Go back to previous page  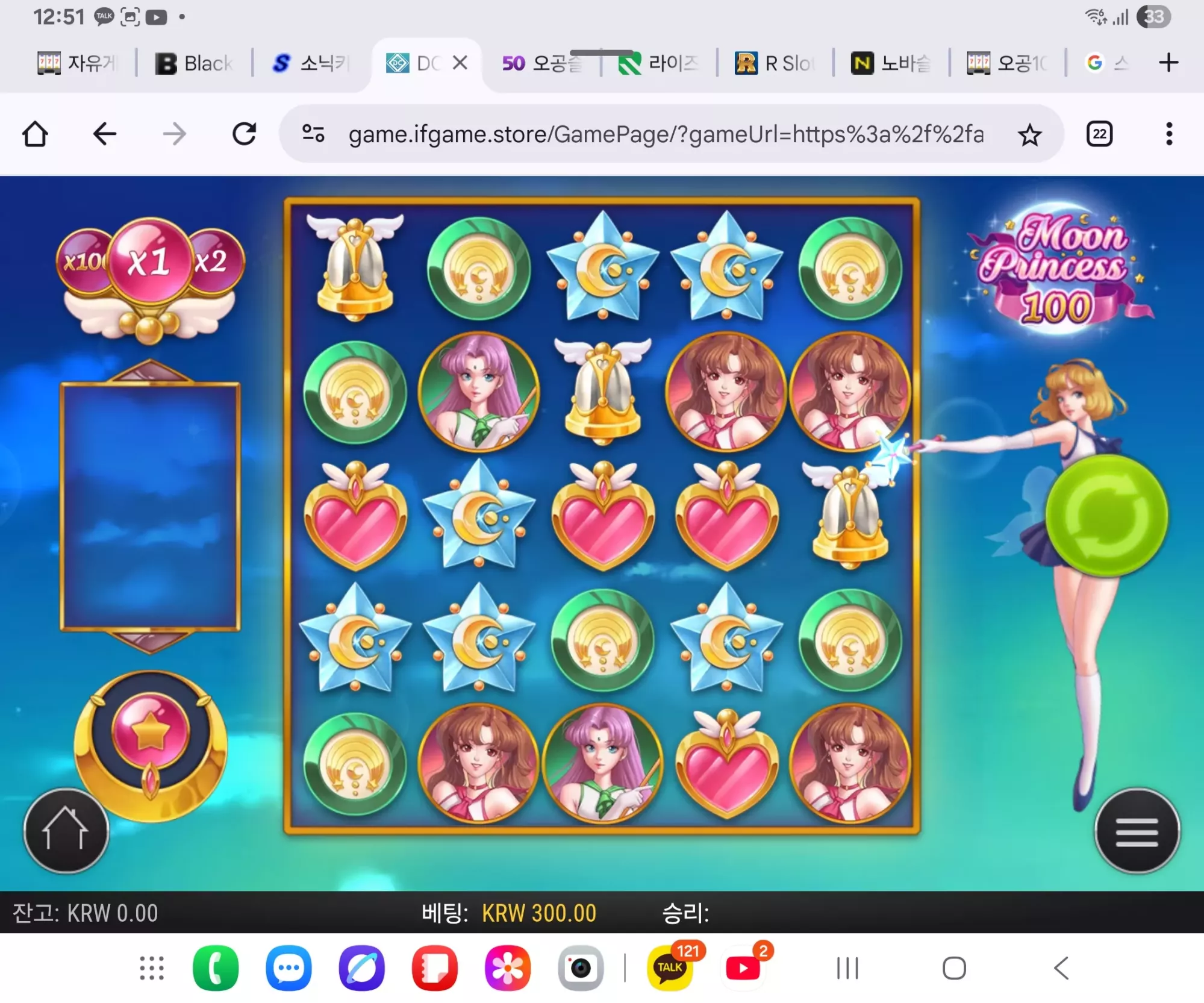105,134
